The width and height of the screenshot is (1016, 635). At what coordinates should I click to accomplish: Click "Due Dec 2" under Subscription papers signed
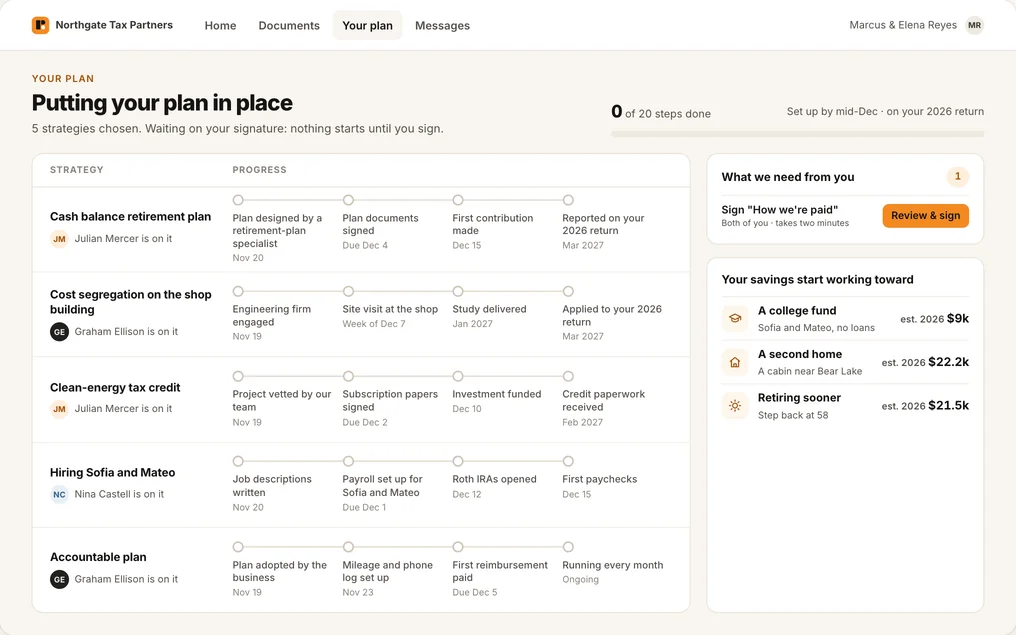[365, 422]
